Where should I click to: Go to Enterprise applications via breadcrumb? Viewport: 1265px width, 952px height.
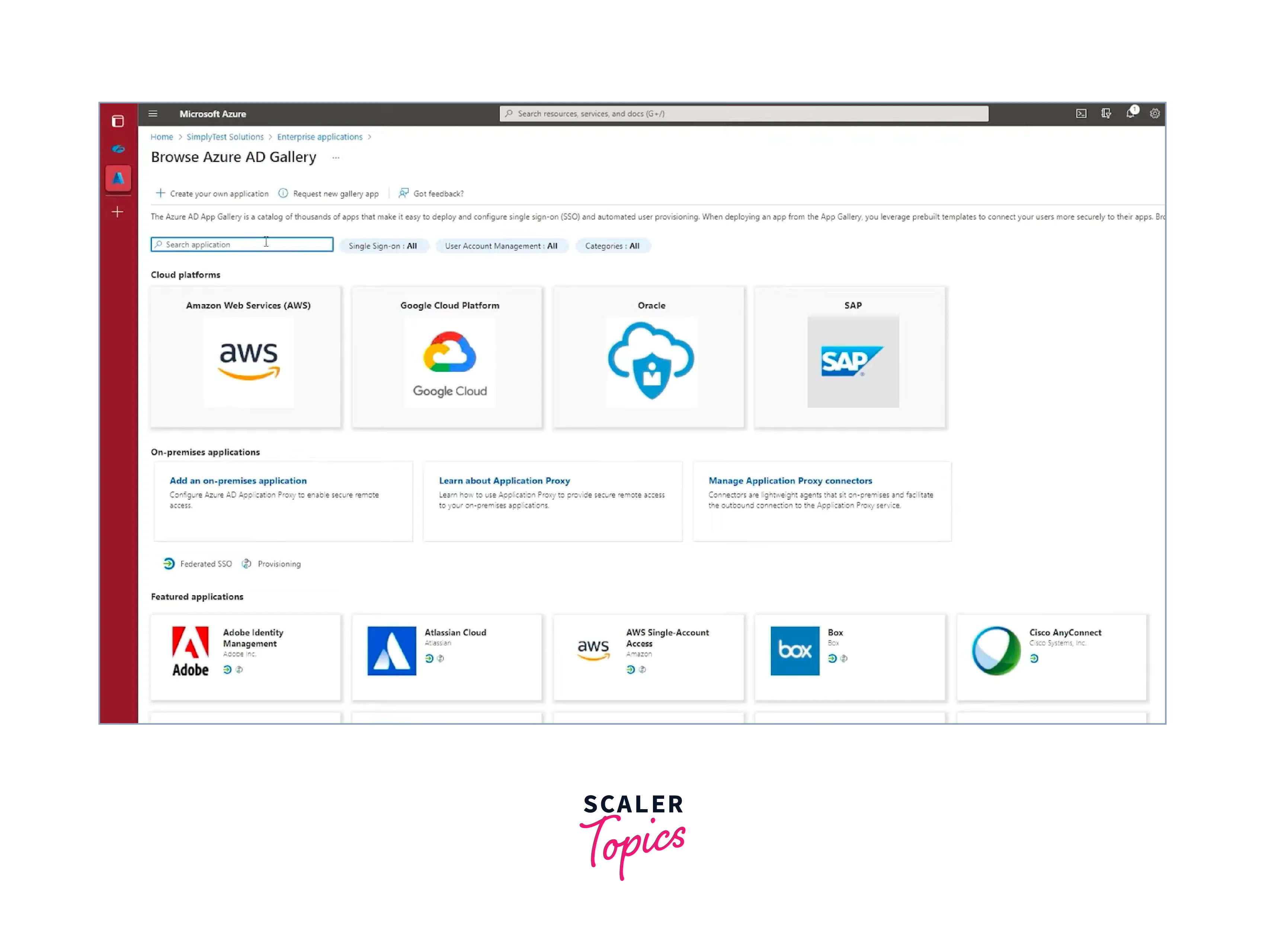[320, 137]
